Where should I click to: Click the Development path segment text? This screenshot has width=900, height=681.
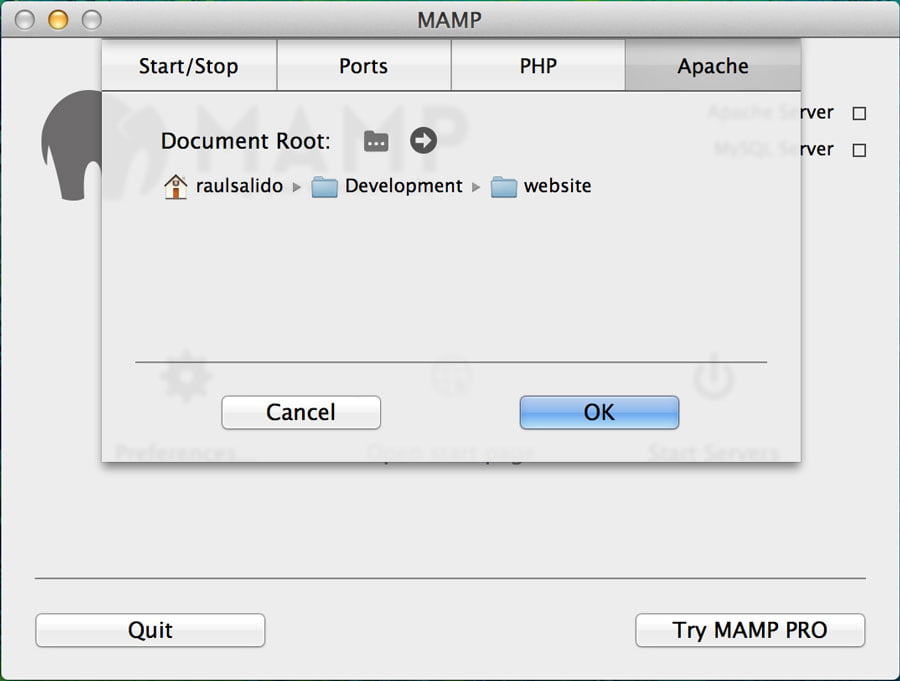[x=404, y=186]
